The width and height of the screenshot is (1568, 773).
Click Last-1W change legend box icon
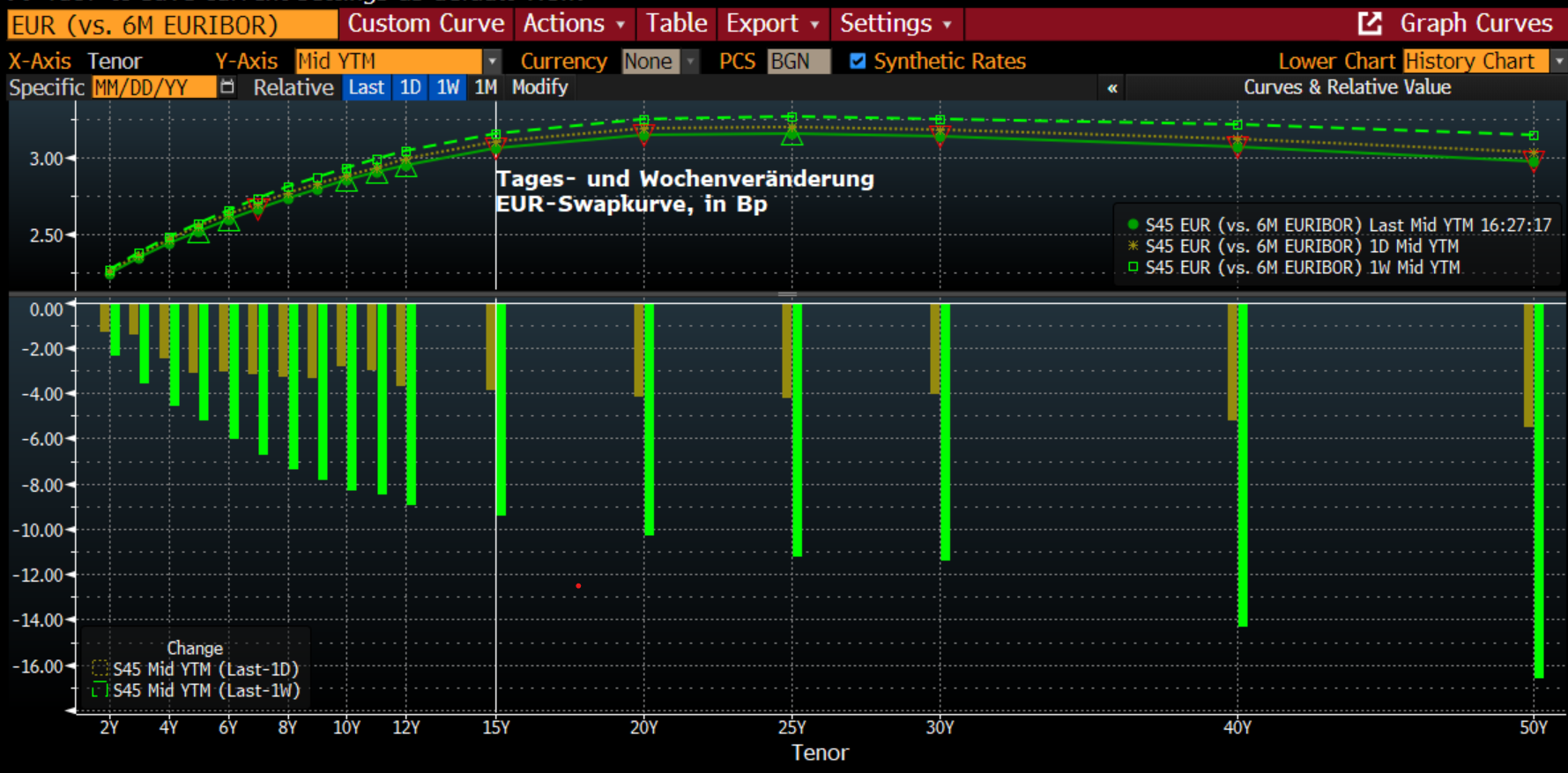(100, 690)
